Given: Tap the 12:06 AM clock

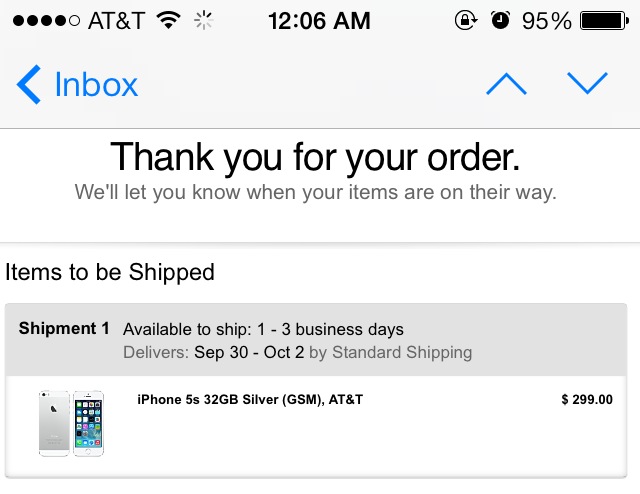Looking at the screenshot, I should pyautogui.click(x=320, y=20).
